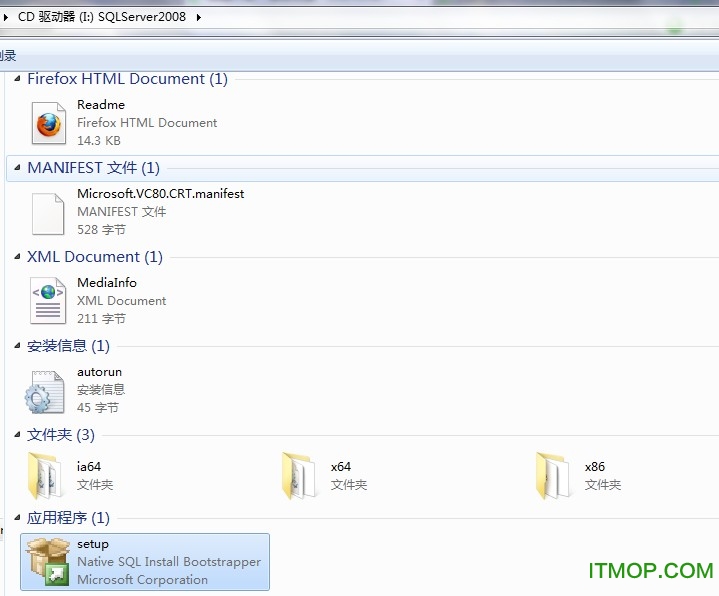Collapse the Firefox HTML Document group
The height and width of the screenshot is (596, 719).
tap(17, 79)
